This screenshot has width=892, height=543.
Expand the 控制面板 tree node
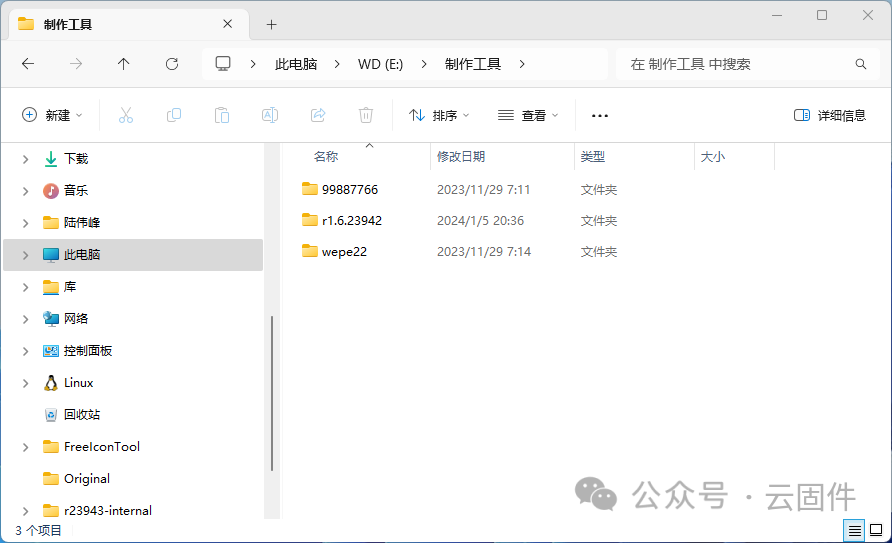[25, 351]
